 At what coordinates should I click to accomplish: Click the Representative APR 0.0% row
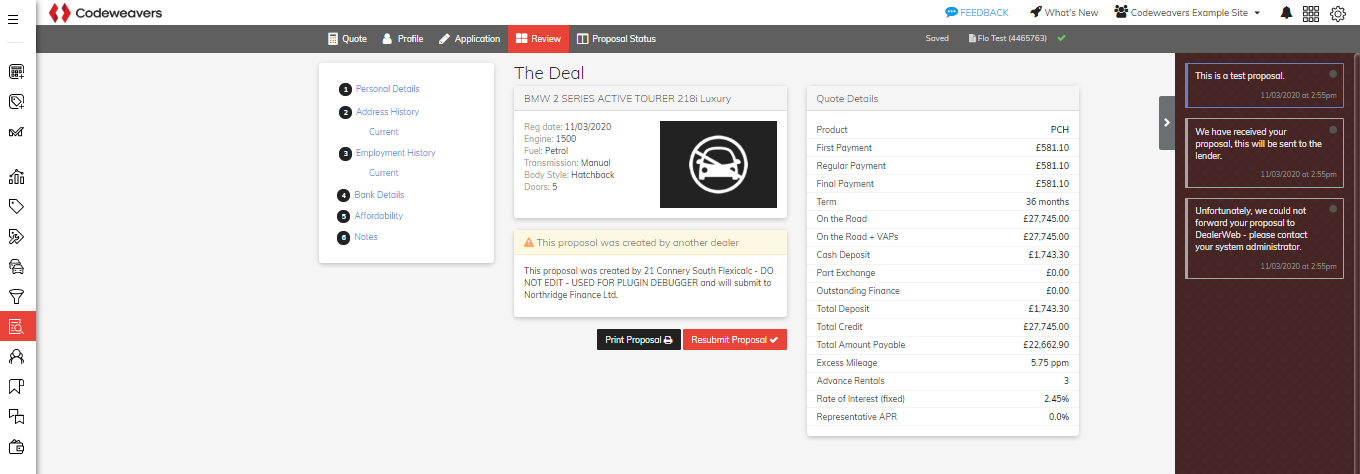click(x=943, y=417)
